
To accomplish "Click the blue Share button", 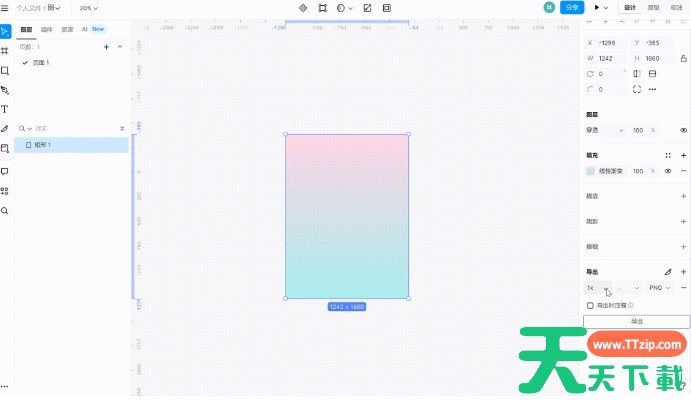I will pyautogui.click(x=572, y=7).
